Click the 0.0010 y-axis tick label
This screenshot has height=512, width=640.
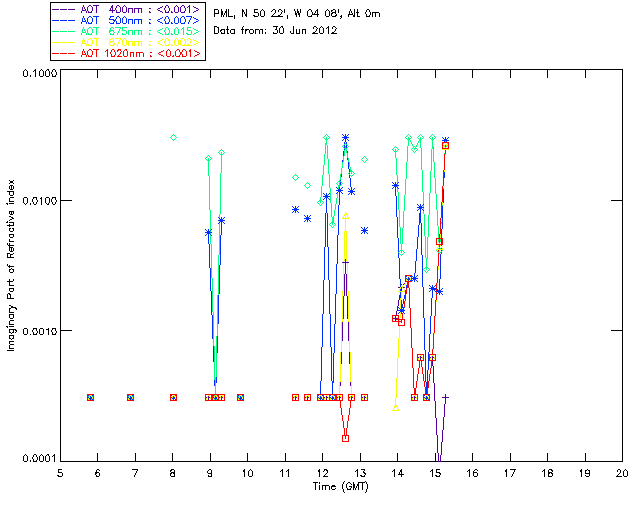click(x=40, y=331)
